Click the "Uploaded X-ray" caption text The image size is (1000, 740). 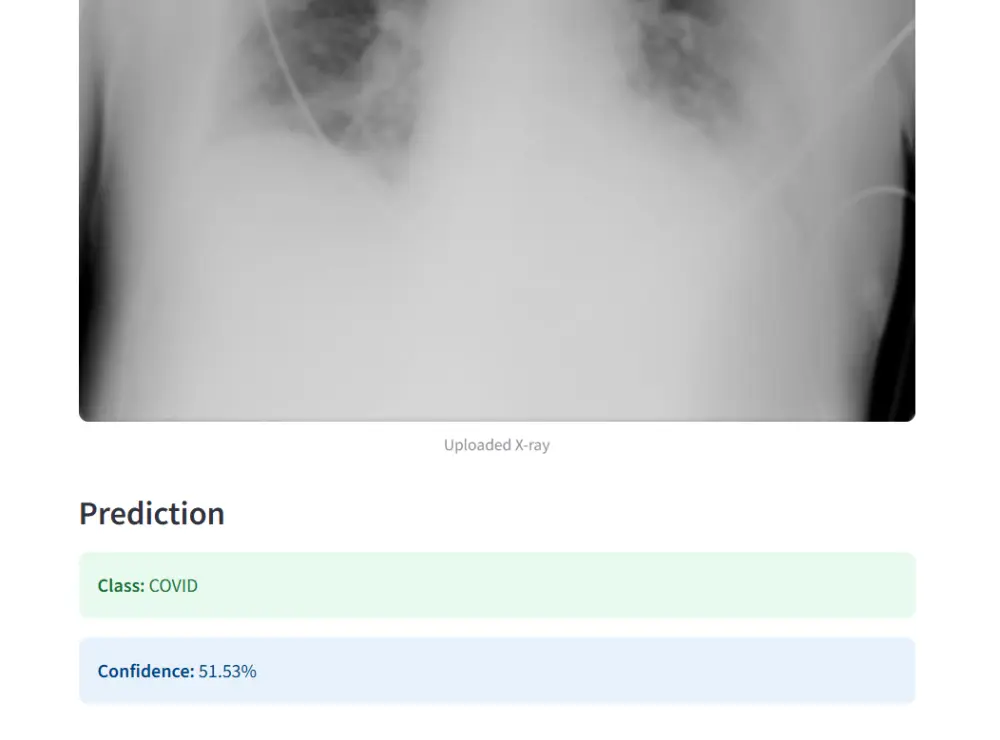click(x=497, y=445)
